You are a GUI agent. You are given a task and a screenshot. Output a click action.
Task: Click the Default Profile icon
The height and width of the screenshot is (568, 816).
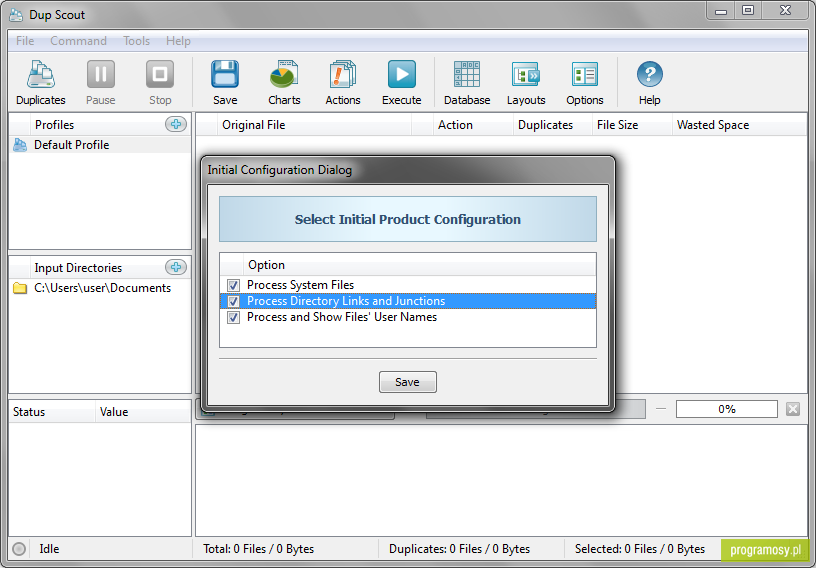(x=20, y=145)
